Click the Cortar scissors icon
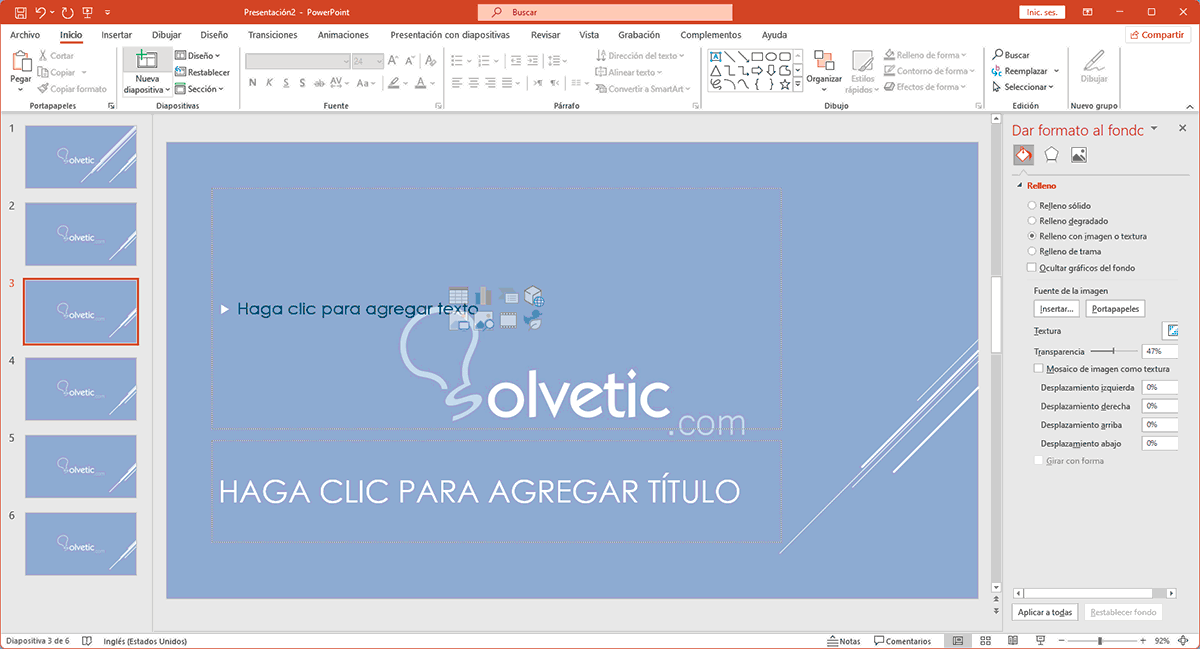The width and height of the screenshot is (1200, 649). (43, 57)
